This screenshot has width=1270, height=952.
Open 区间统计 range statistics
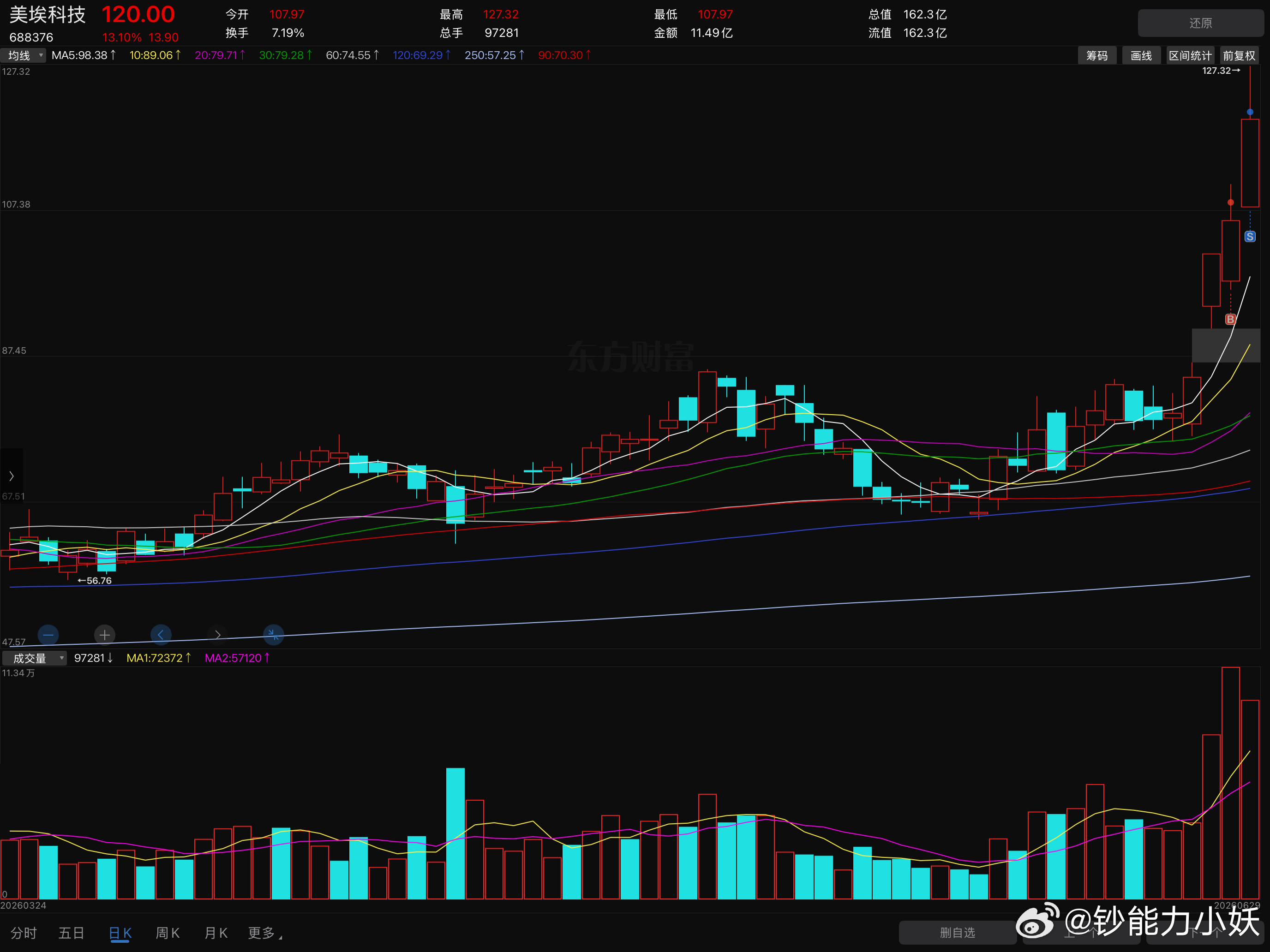(1190, 56)
